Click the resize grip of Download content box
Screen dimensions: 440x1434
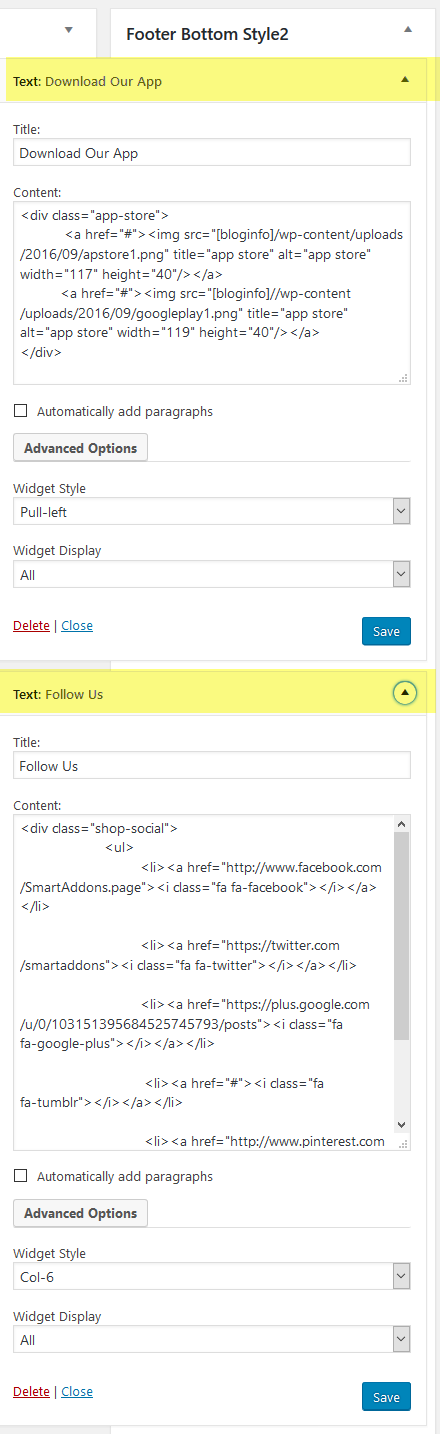[404, 378]
